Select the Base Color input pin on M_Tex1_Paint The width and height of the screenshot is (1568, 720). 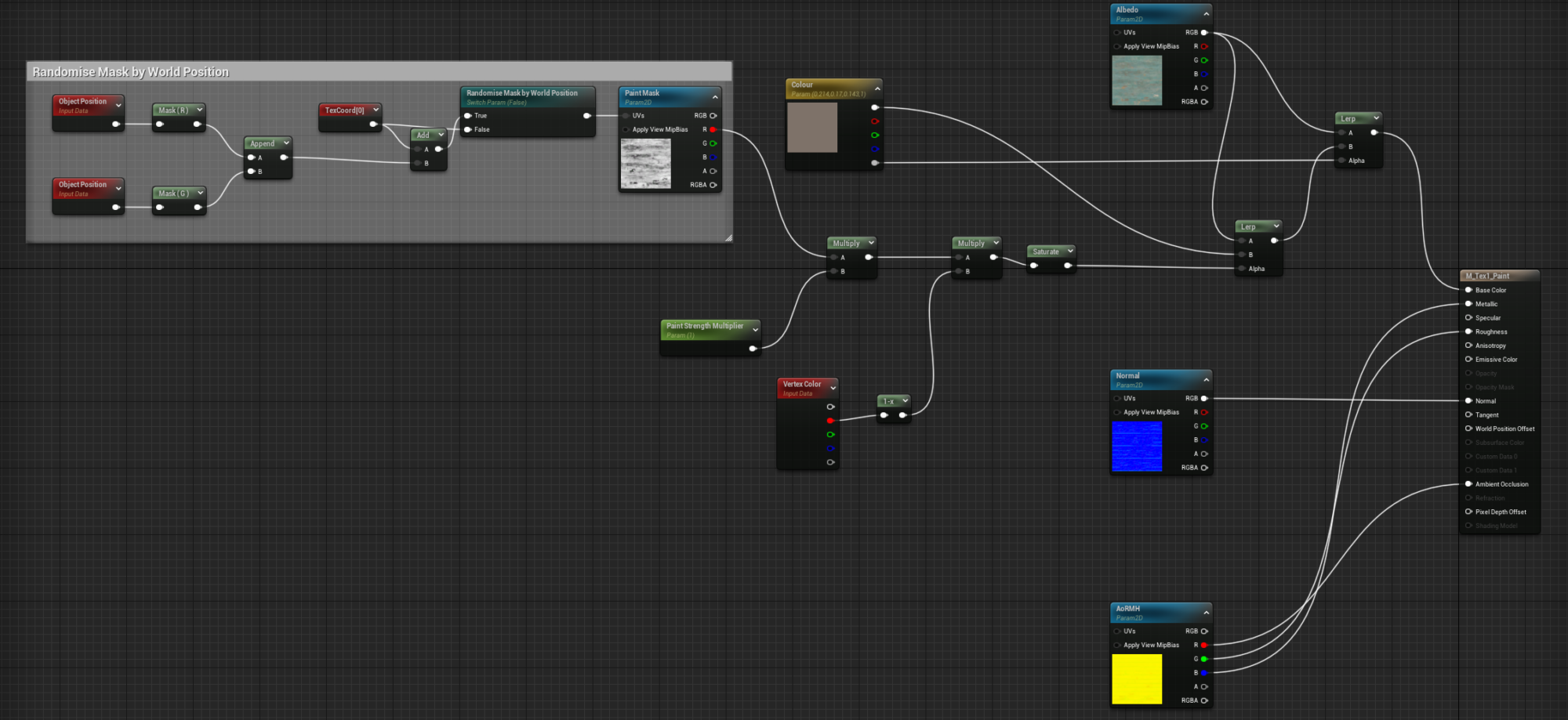pos(1468,289)
